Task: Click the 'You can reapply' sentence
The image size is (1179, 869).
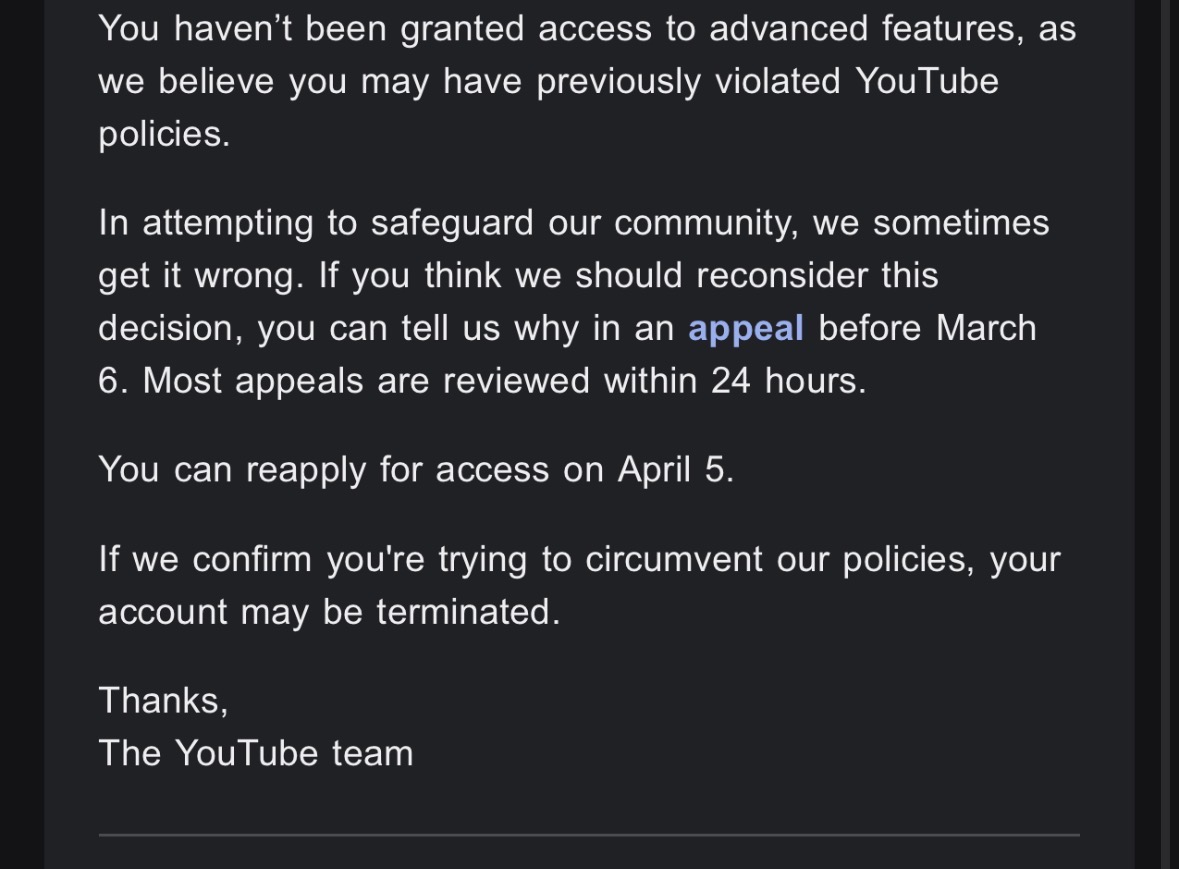Action: [416, 471]
